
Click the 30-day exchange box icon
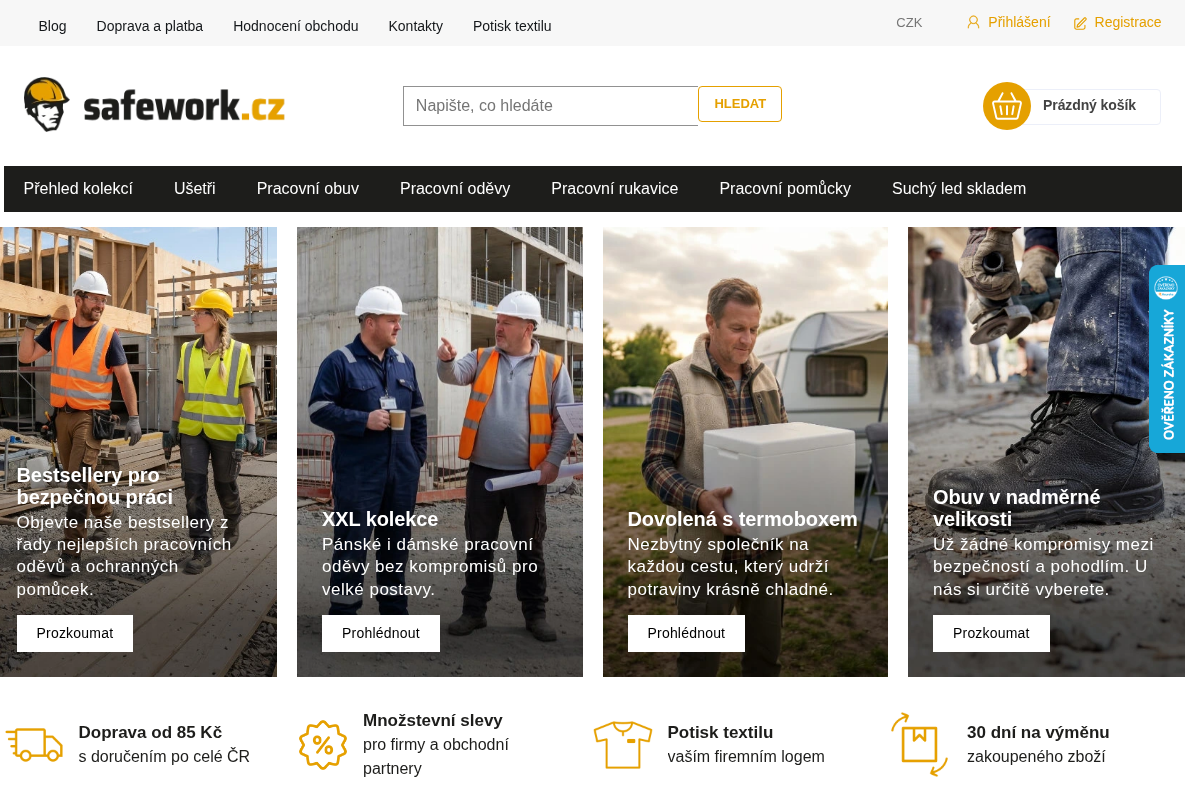919,744
